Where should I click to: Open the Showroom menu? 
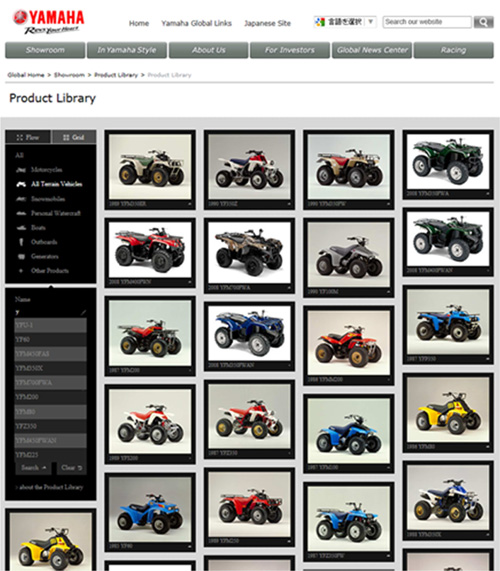[45, 50]
